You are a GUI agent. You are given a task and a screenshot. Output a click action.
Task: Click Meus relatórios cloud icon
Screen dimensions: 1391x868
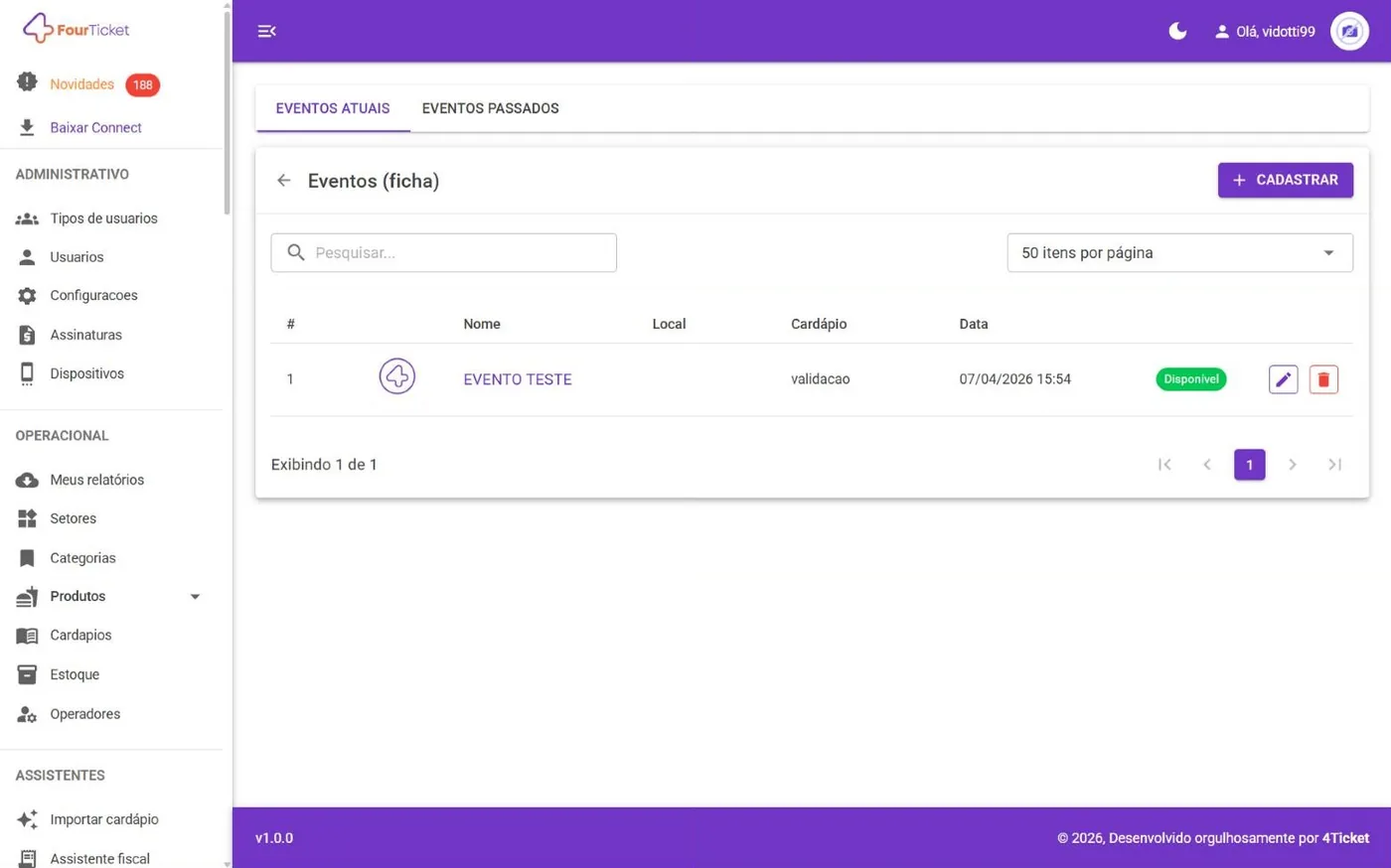[27, 480]
